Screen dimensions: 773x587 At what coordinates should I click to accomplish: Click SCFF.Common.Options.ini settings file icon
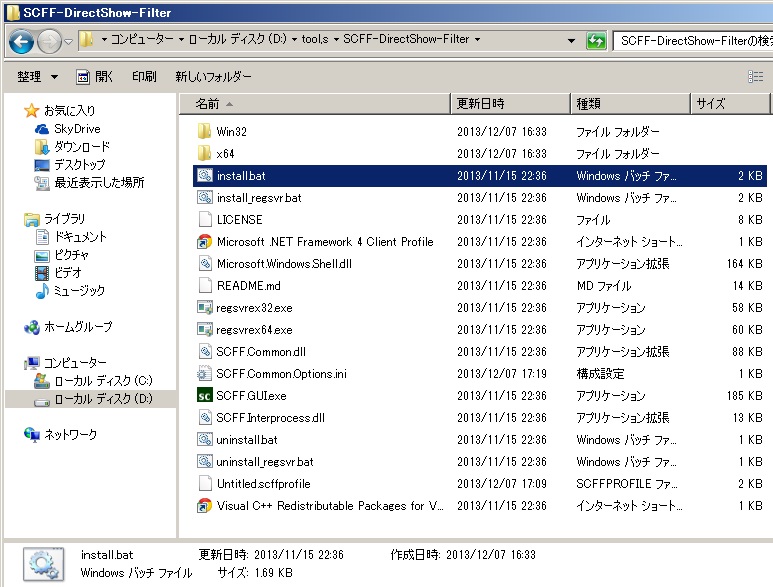(x=204, y=374)
